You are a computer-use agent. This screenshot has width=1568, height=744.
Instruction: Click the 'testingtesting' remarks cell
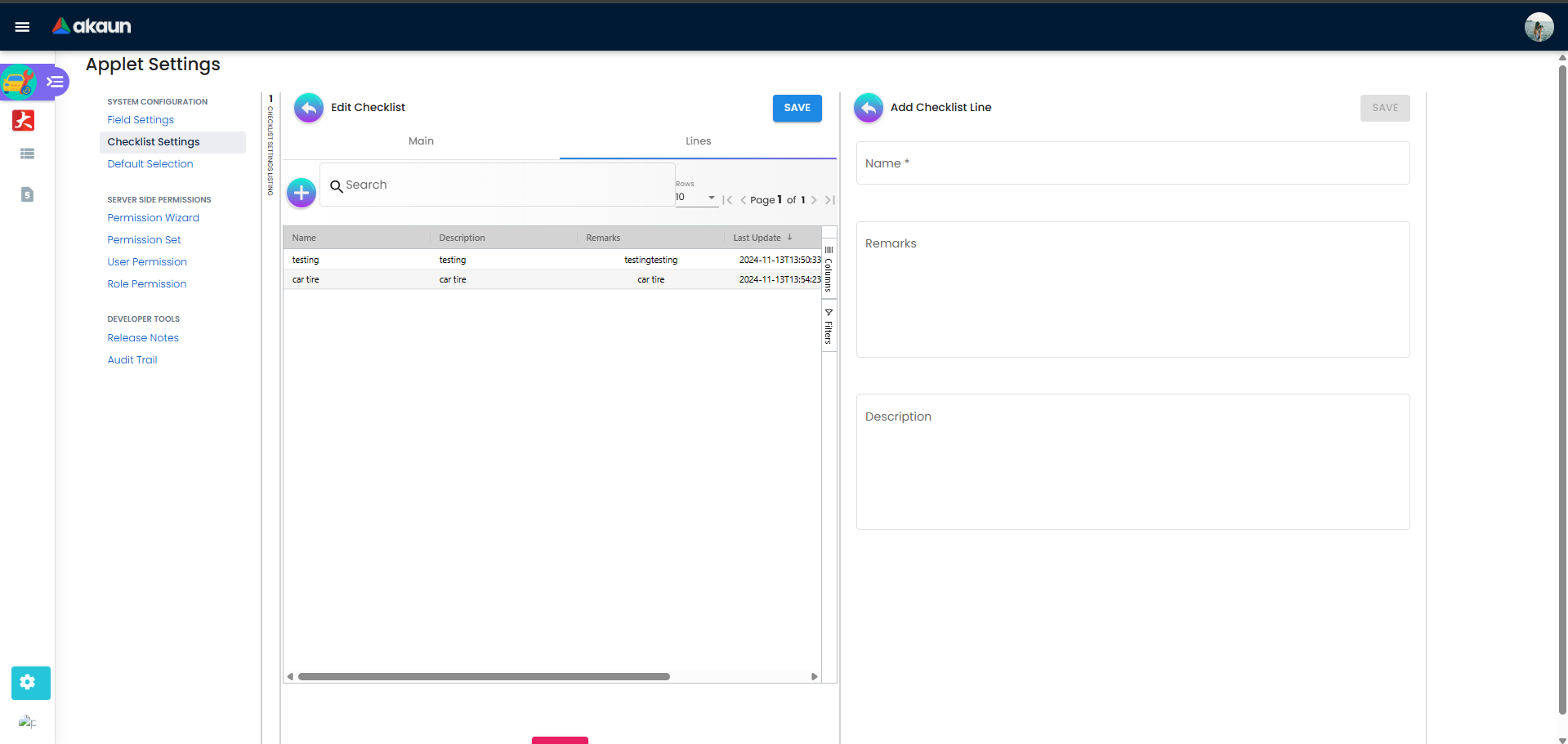(x=650, y=260)
